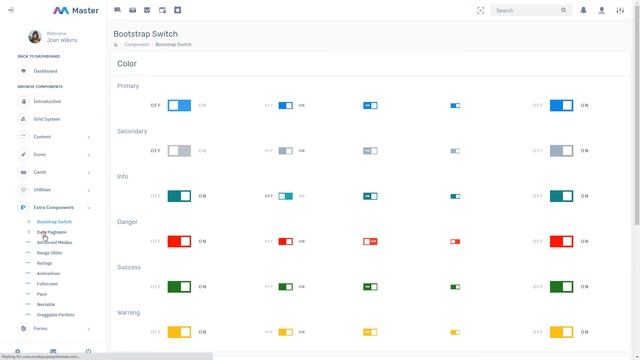Open Pace submenu item
Screen dimensions: 640x360
(x=42, y=294)
